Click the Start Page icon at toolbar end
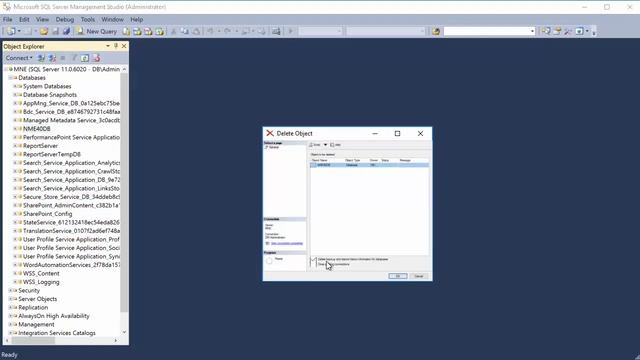The image size is (640, 360). (579, 31)
